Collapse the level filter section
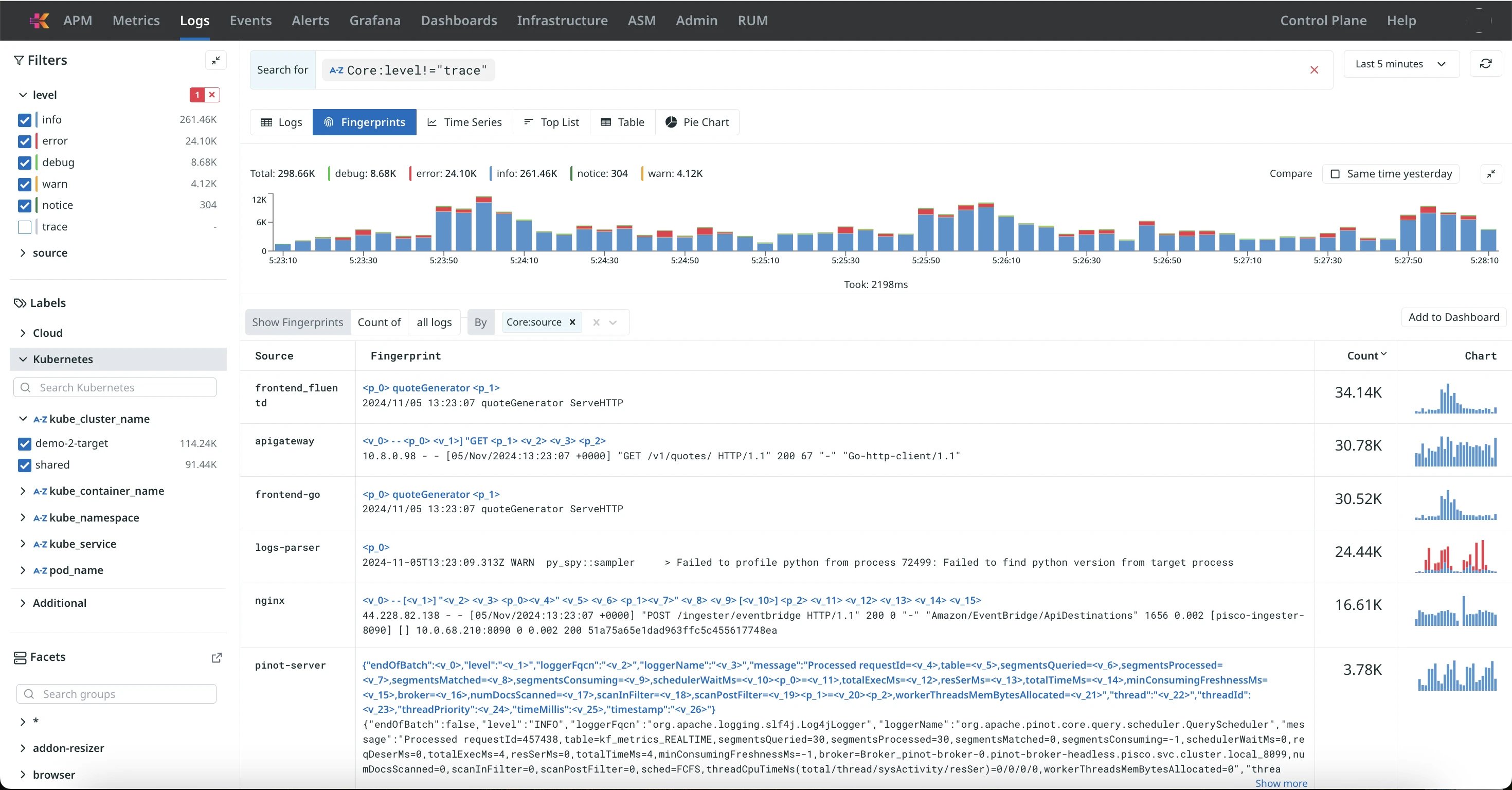1512x790 pixels. tap(23, 95)
